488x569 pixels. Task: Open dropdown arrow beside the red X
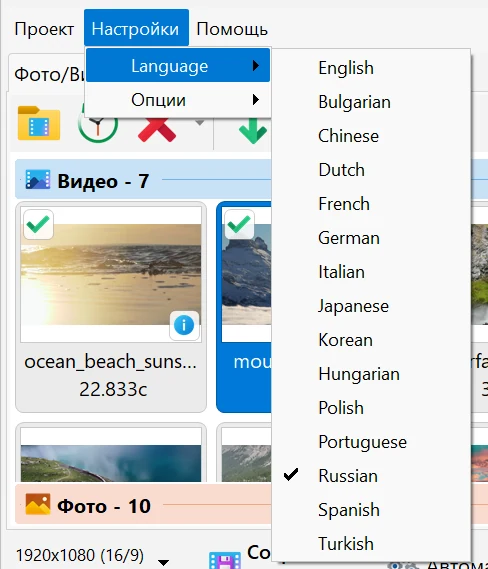click(x=199, y=123)
